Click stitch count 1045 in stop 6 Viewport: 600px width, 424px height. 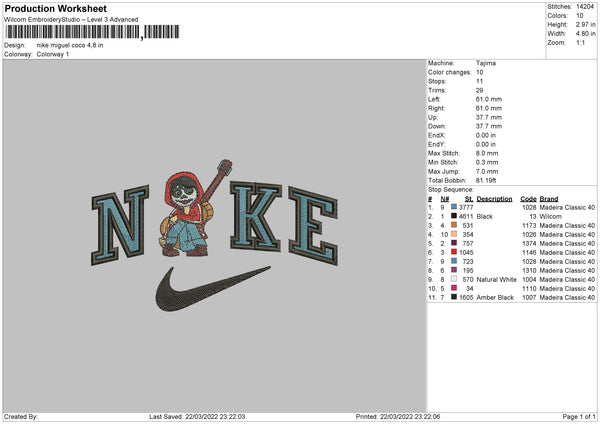466,253
